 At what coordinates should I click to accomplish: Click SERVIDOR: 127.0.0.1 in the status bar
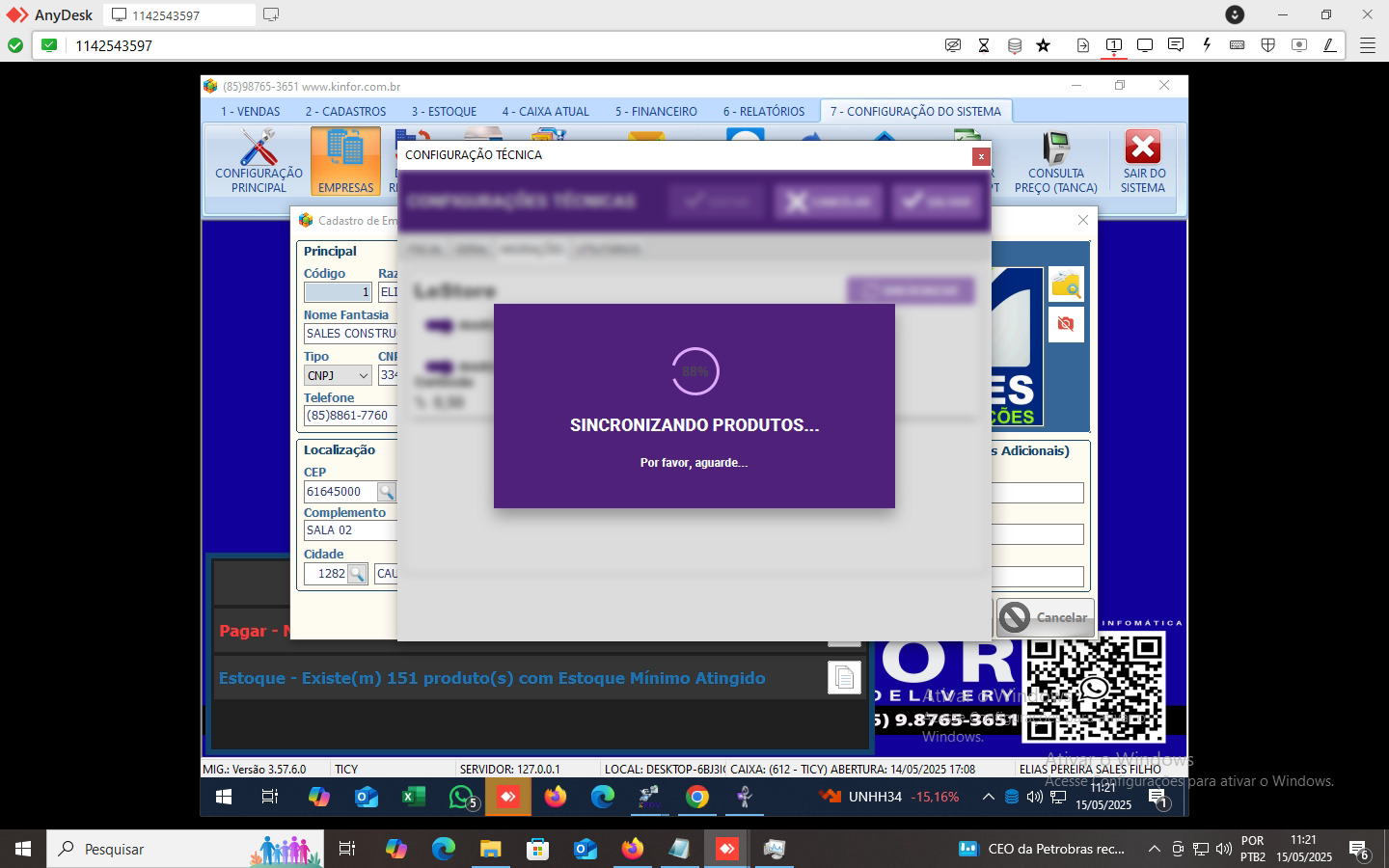pos(510,769)
